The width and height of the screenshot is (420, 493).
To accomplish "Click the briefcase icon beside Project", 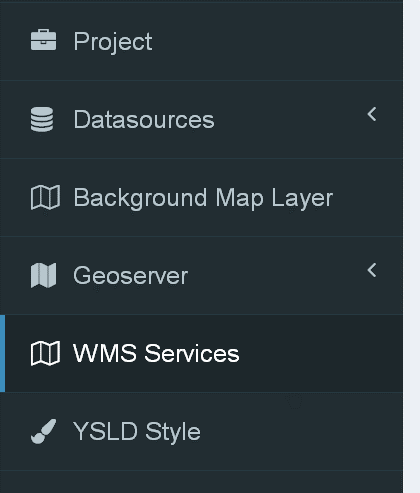I will [43, 40].
